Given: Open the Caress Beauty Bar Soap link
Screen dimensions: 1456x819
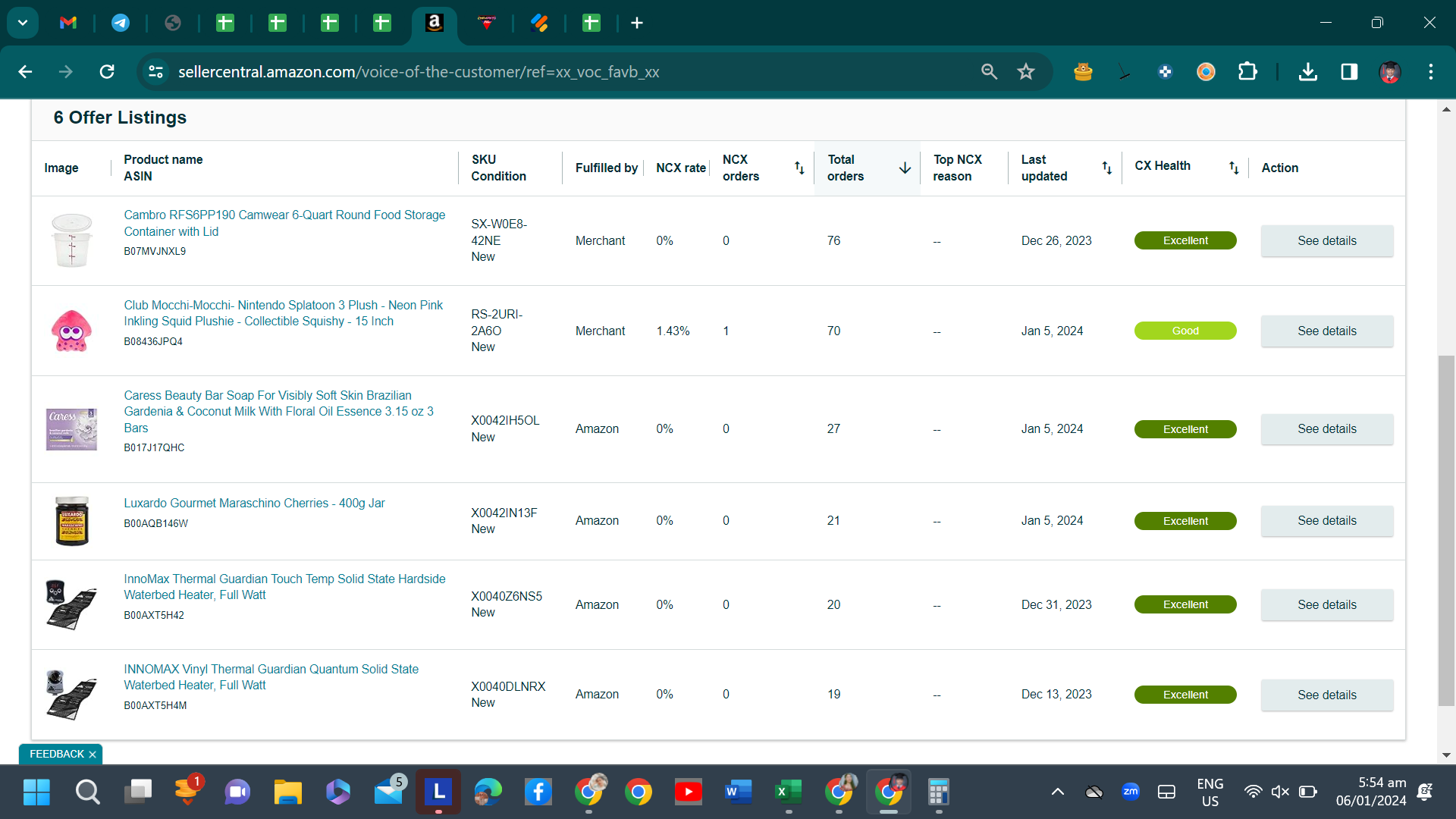Looking at the screenshot, I should pos(278,411).
